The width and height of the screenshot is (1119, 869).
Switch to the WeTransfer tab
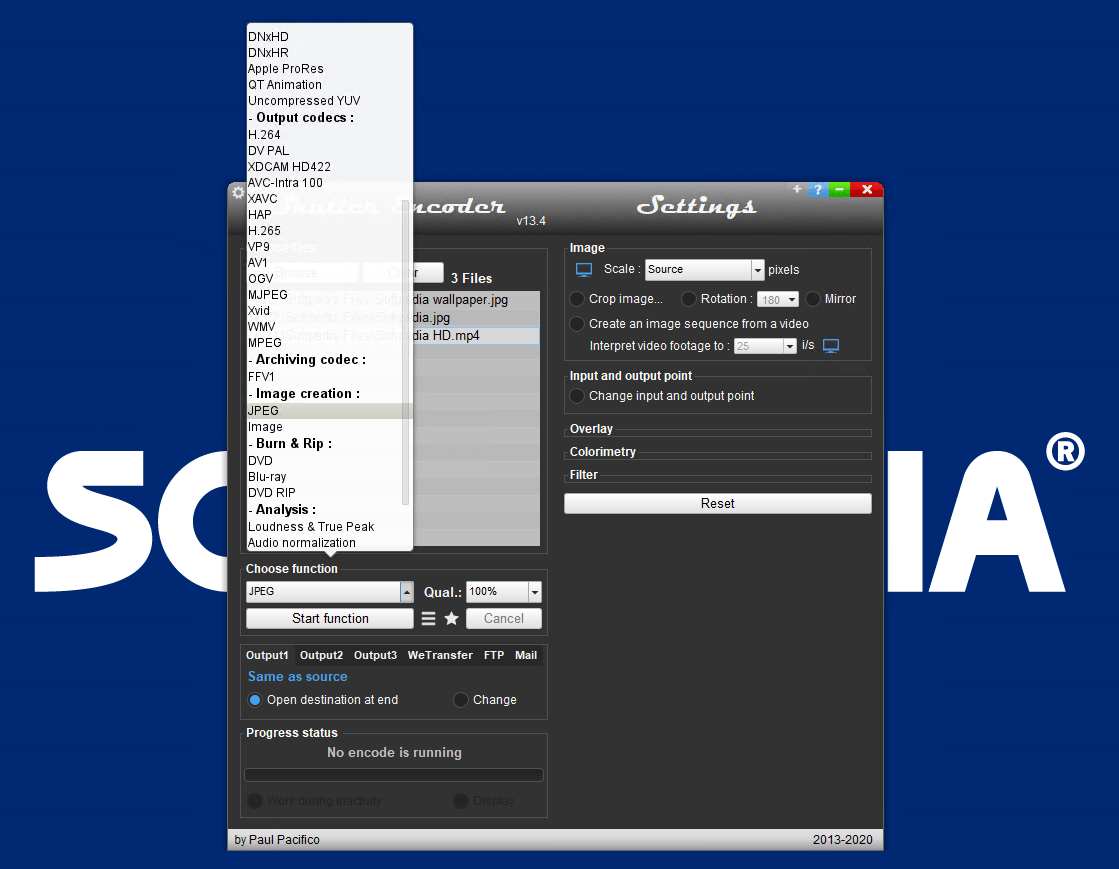tap(439, 655)
